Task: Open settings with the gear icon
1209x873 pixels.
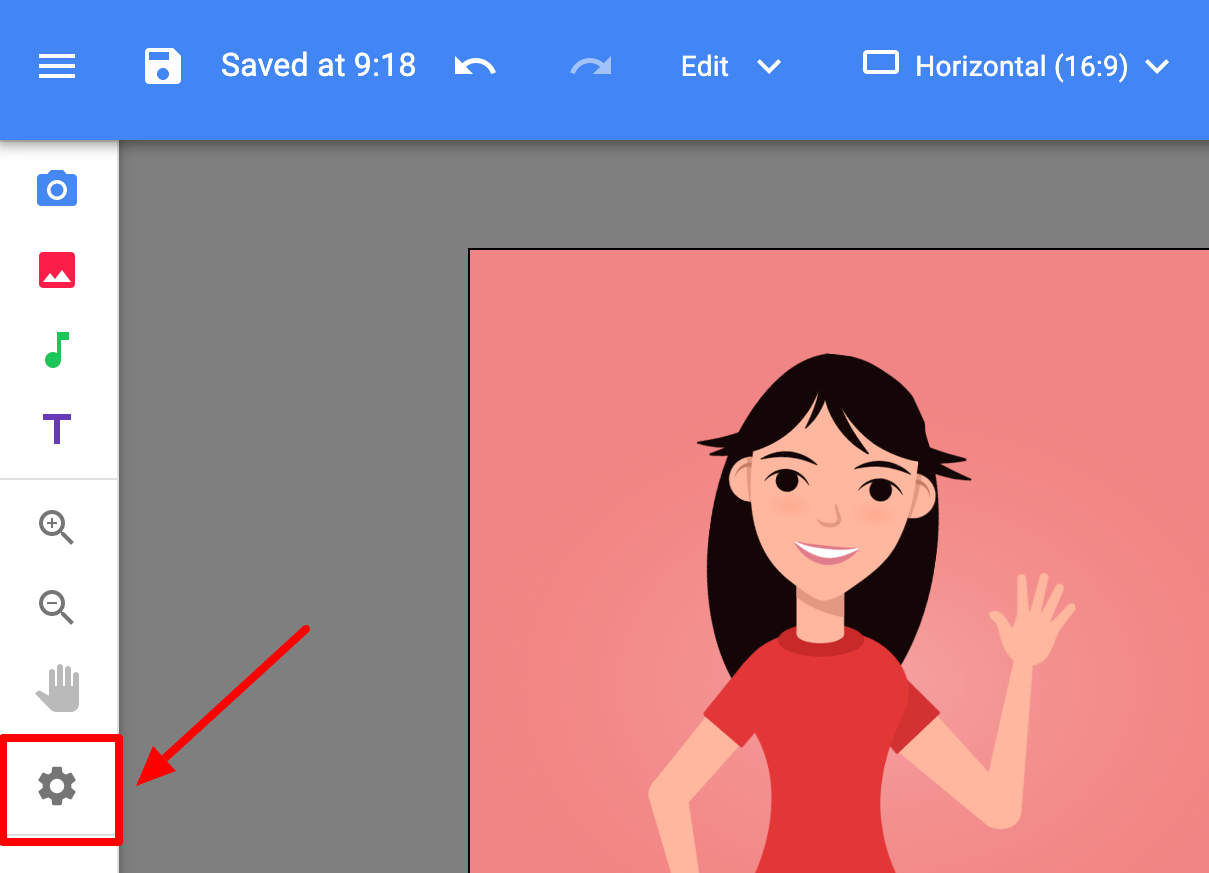Action: tap(57, 787)
